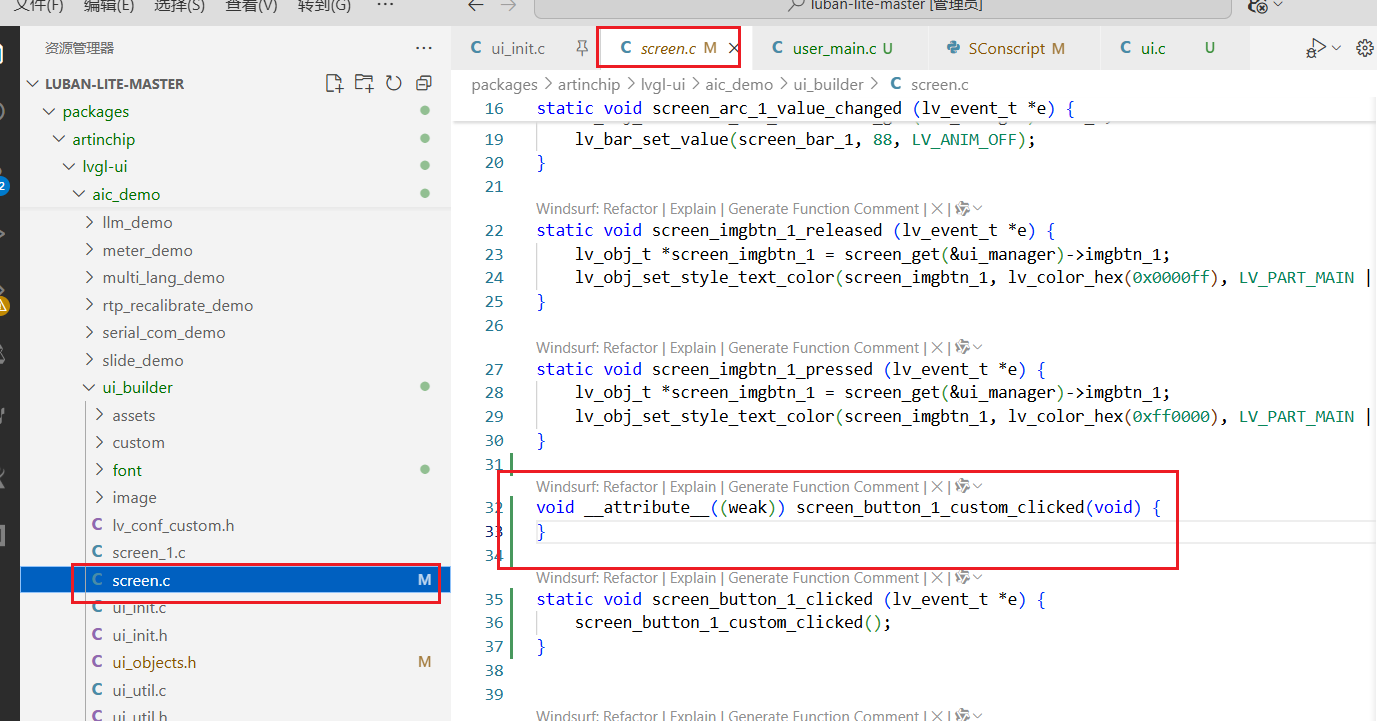This screenshot has height=721, width=1377.
Task: Click Refactor above screen_button_1_custom_clicked
Action: 630,486
